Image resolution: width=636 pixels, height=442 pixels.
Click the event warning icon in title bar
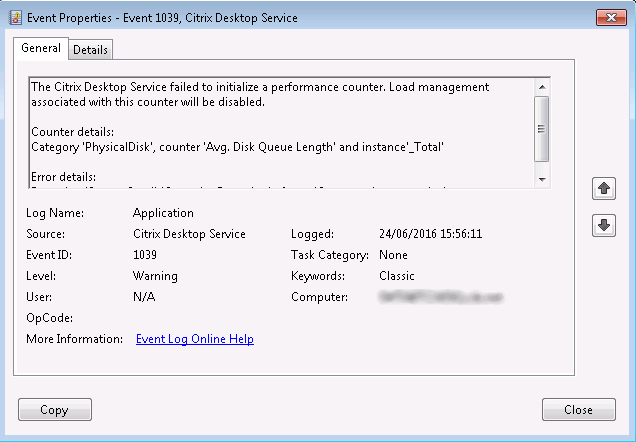point(15,18)
